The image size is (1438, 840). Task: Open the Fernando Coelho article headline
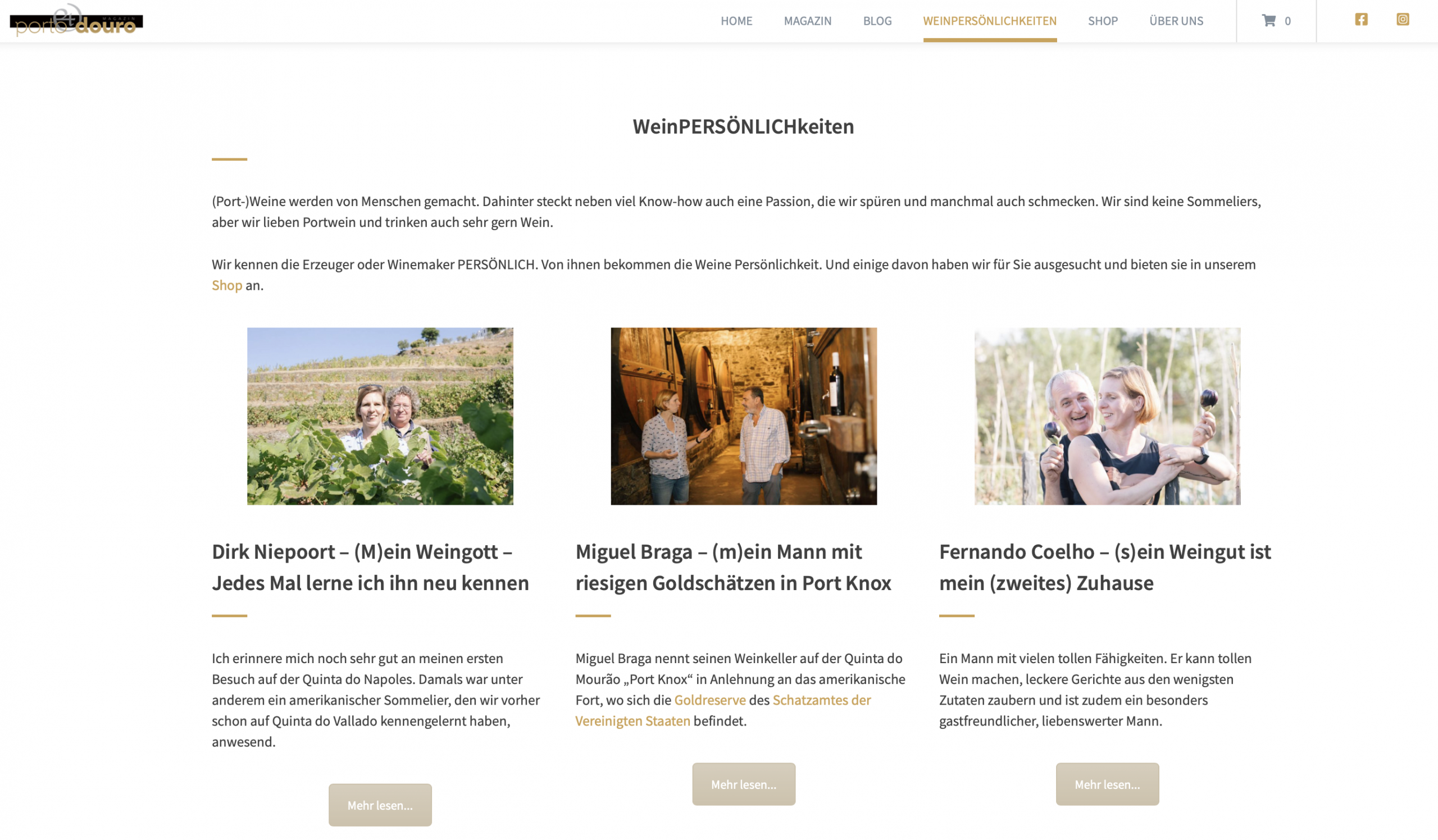1105,568
